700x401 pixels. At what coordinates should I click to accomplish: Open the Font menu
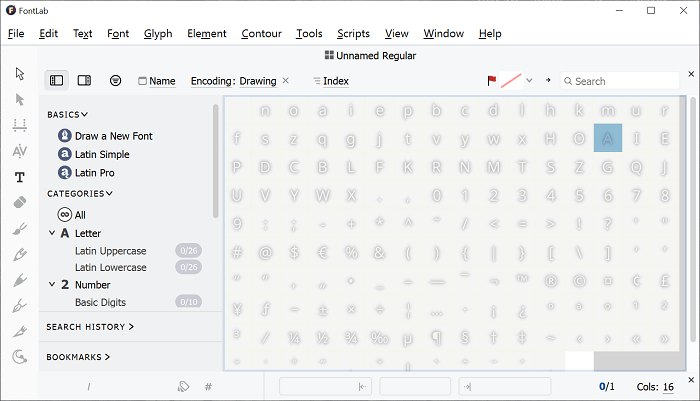pos(118,33)
